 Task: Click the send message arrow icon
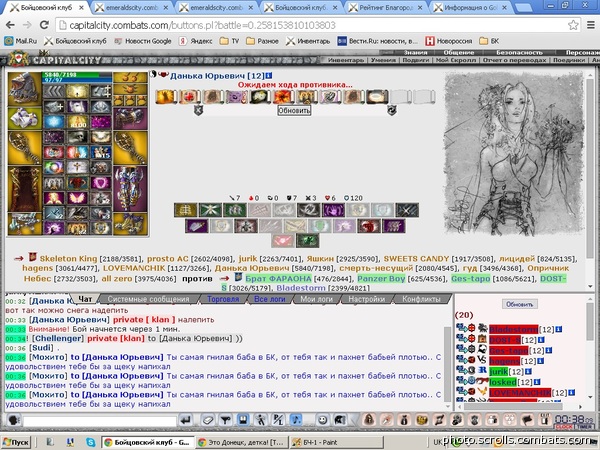(186, 420)
